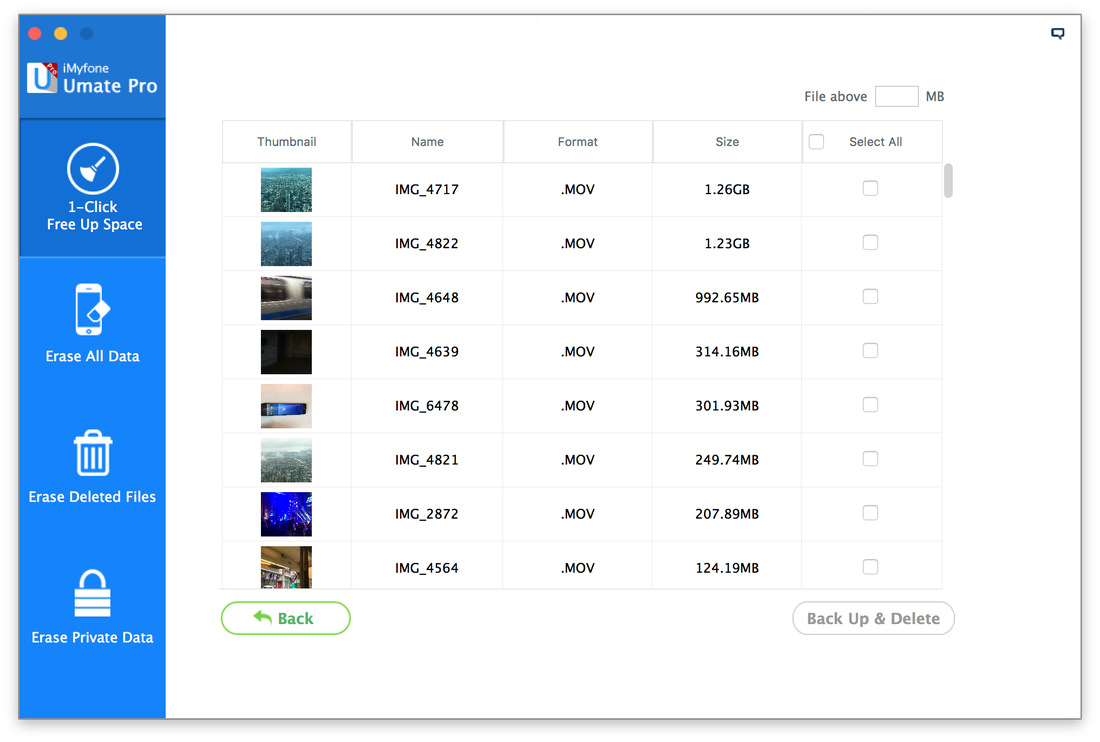This screenshot has height=742, width=1100.
Task: Check the box for IMG_6478
Action: [870, 405]
